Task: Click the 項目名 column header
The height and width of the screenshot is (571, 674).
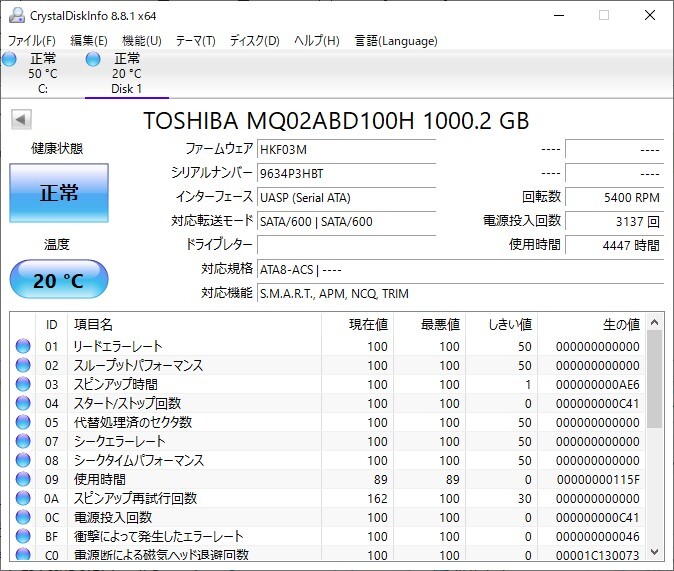Action: tap(194, 325)
